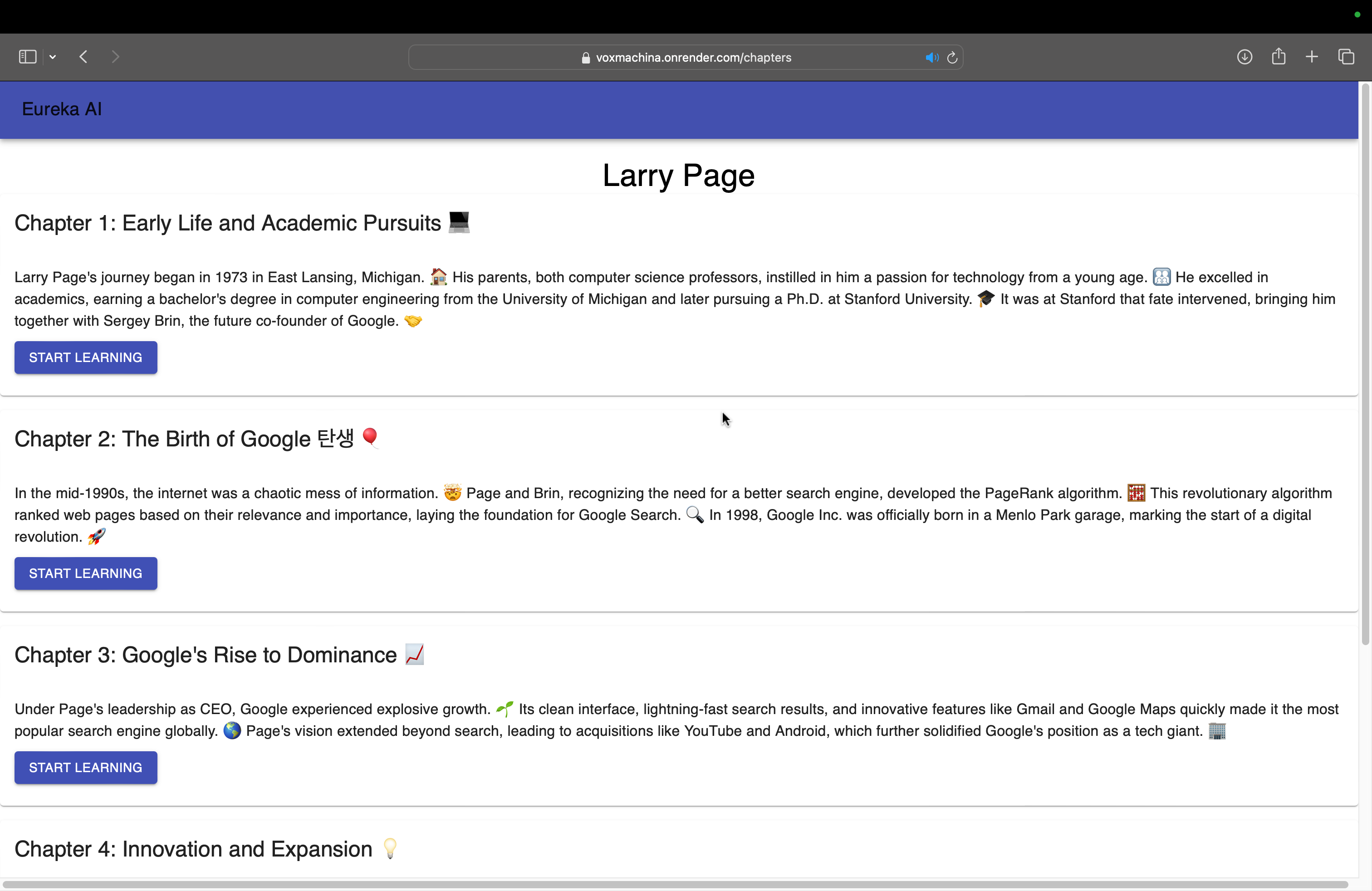Start learning Chapter 1 Early Life

pyautogui.click(x=85, y=357)
